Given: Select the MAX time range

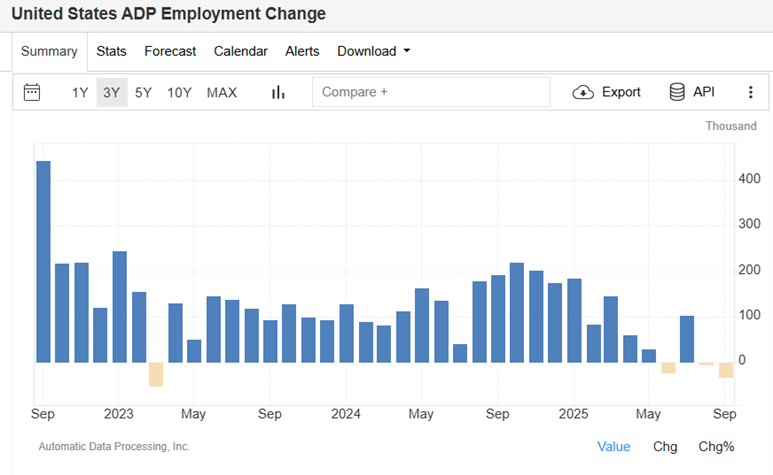Looking at the screenshot, I should [222, 93].
